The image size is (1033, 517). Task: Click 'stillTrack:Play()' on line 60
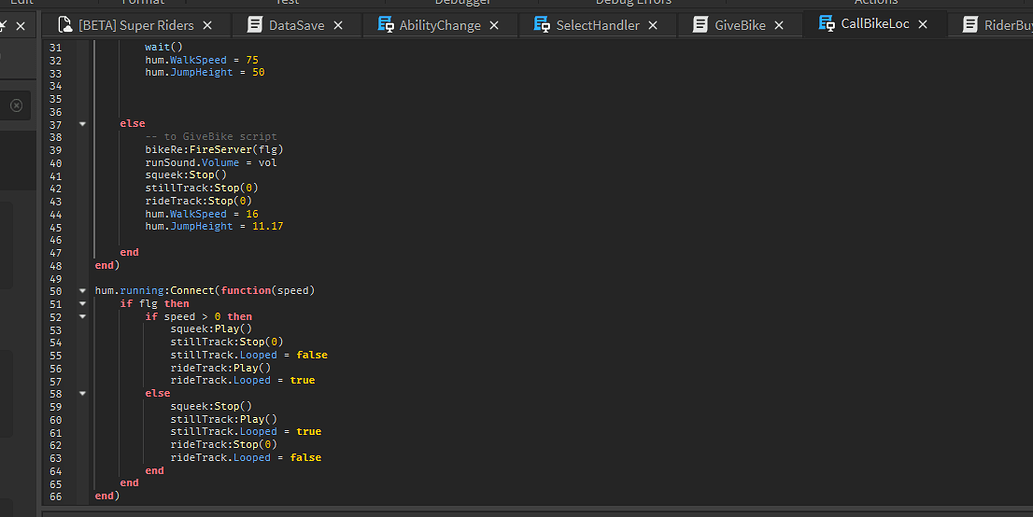point(224,419)
